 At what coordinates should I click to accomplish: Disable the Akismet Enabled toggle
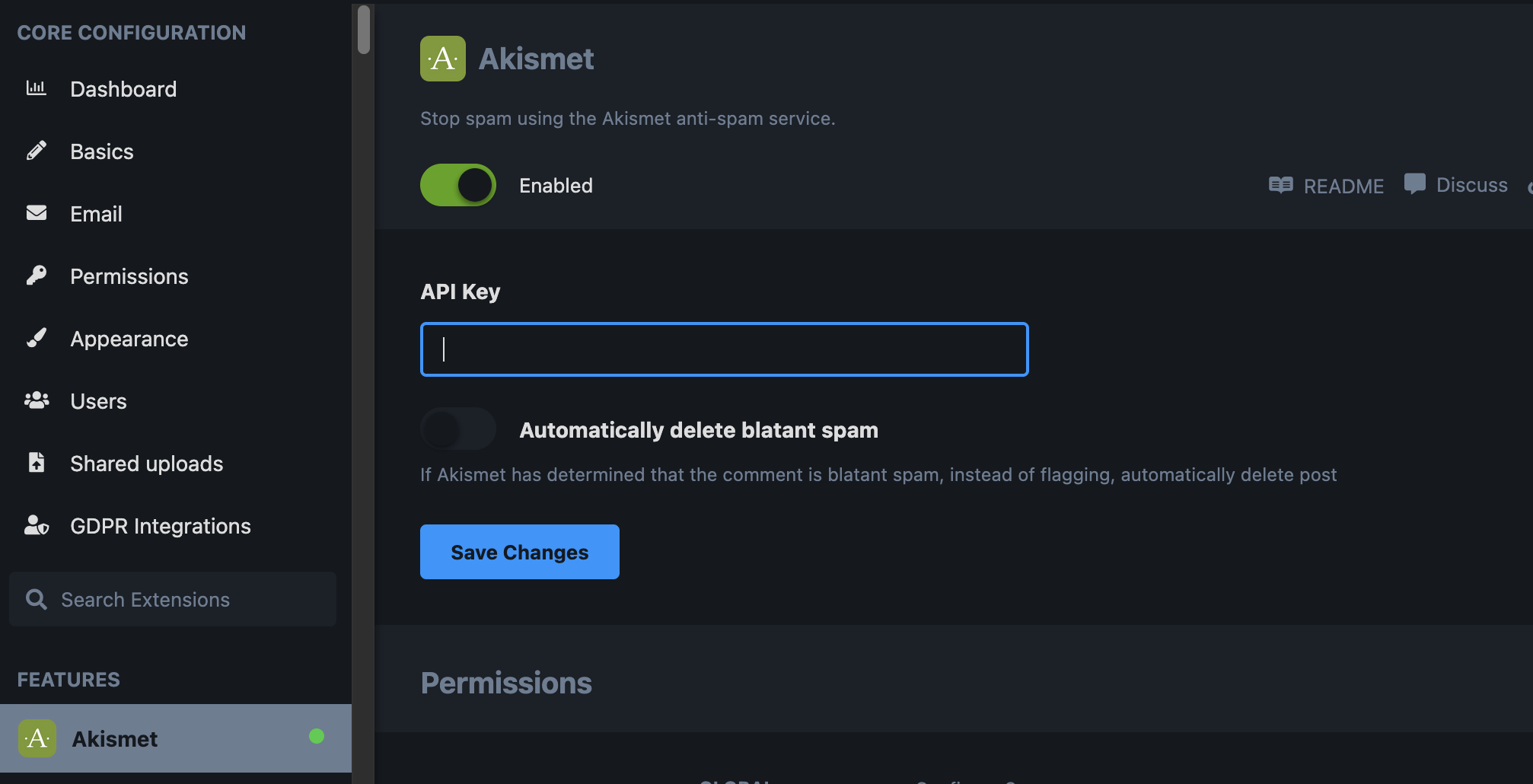click(x=458, y=185)
